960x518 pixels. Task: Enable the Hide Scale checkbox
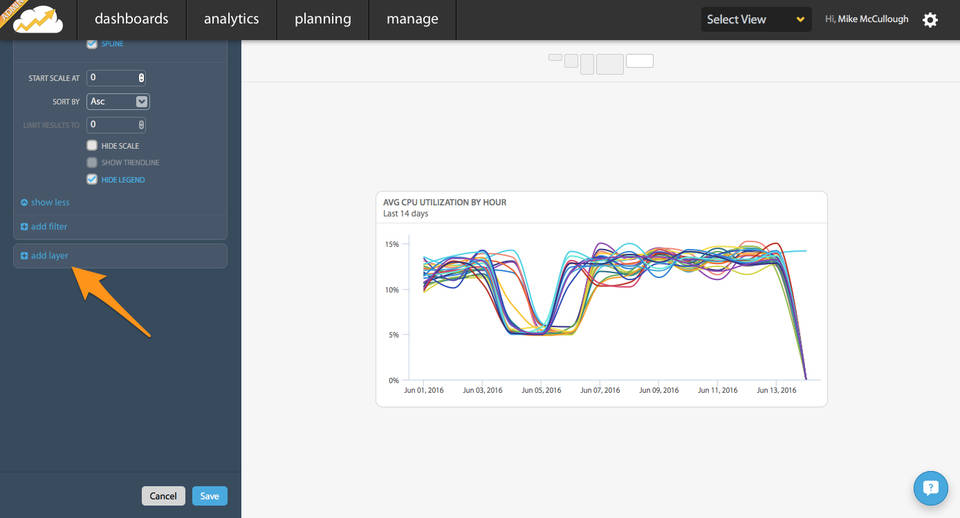click(92, 146)
